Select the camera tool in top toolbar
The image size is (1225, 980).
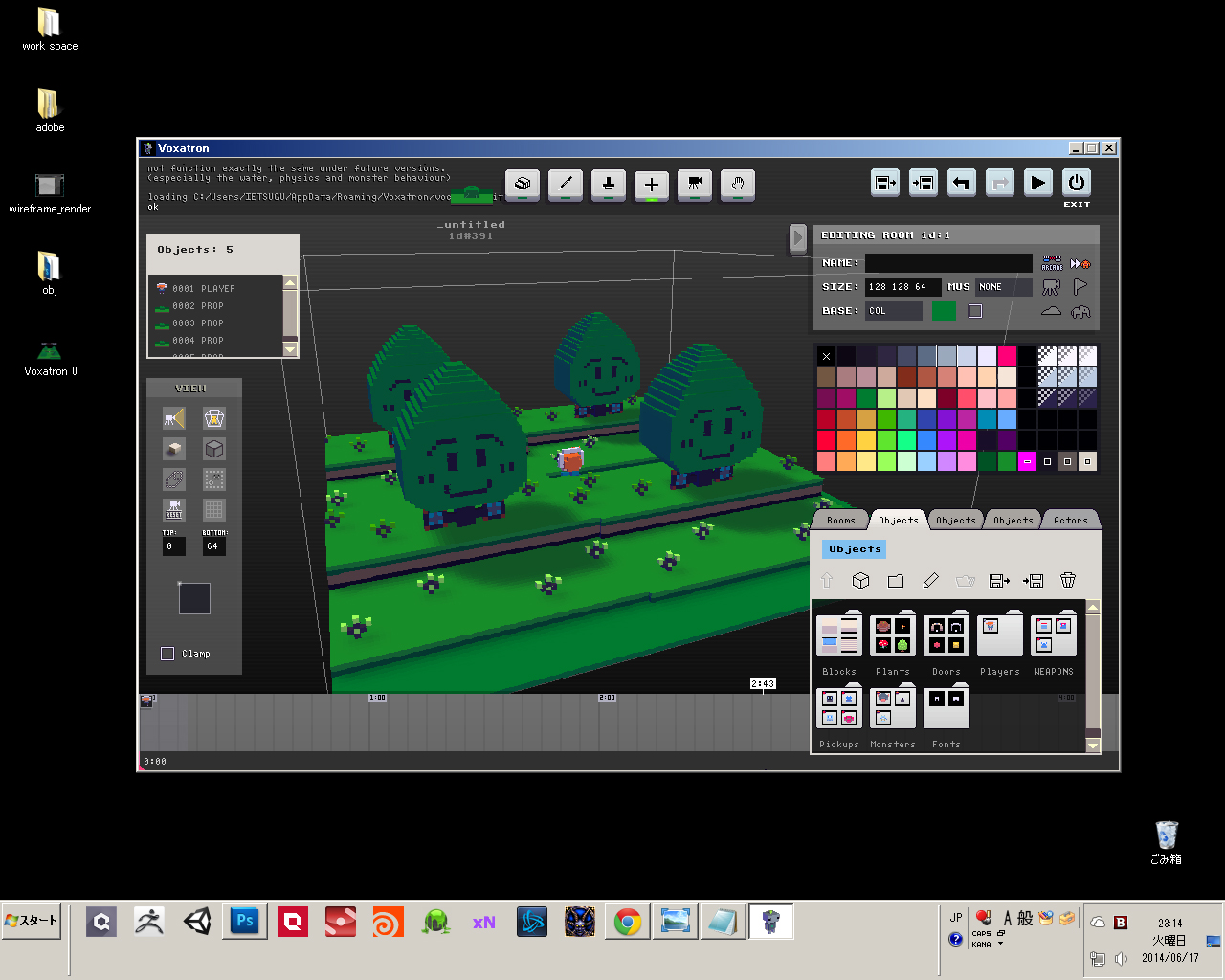[695, 184]
